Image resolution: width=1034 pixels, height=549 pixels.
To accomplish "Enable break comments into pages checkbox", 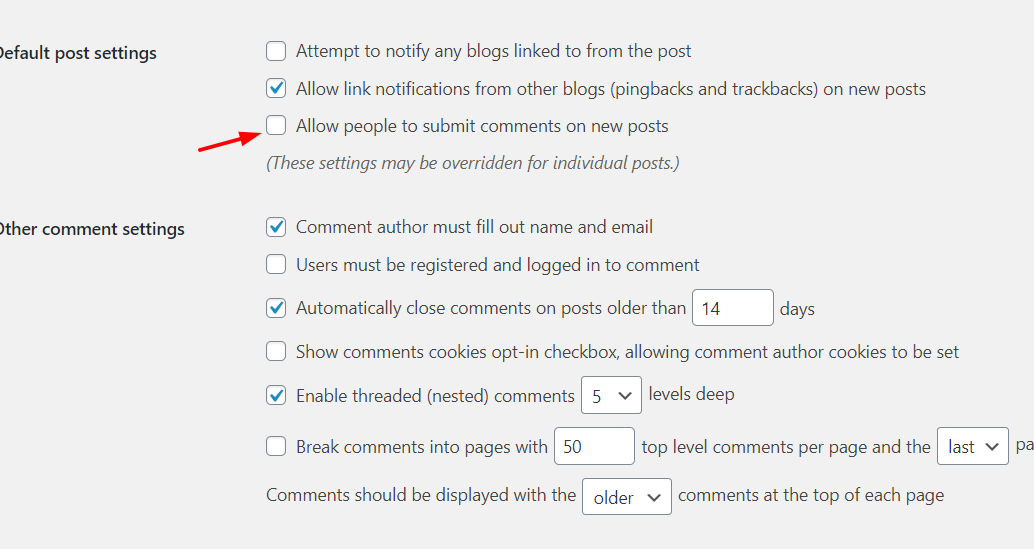I will pyautogui.click(x=276, y=446).
